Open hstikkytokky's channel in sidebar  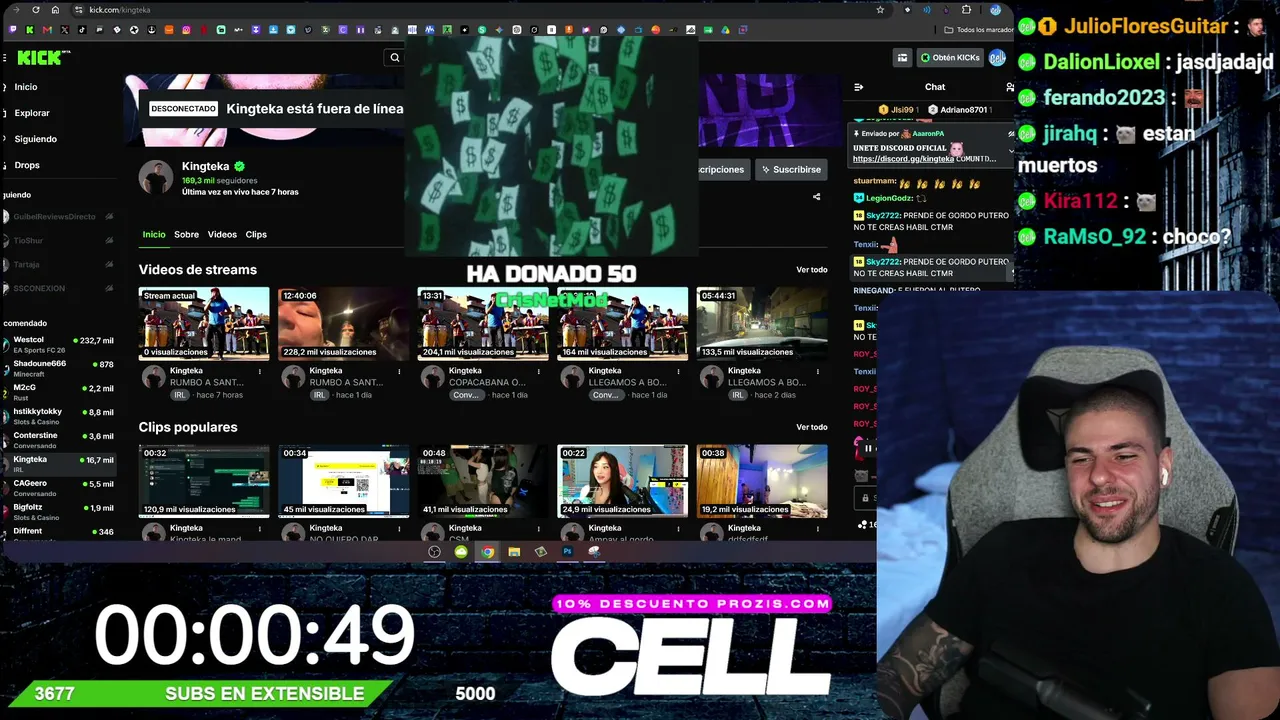(60, 416)
